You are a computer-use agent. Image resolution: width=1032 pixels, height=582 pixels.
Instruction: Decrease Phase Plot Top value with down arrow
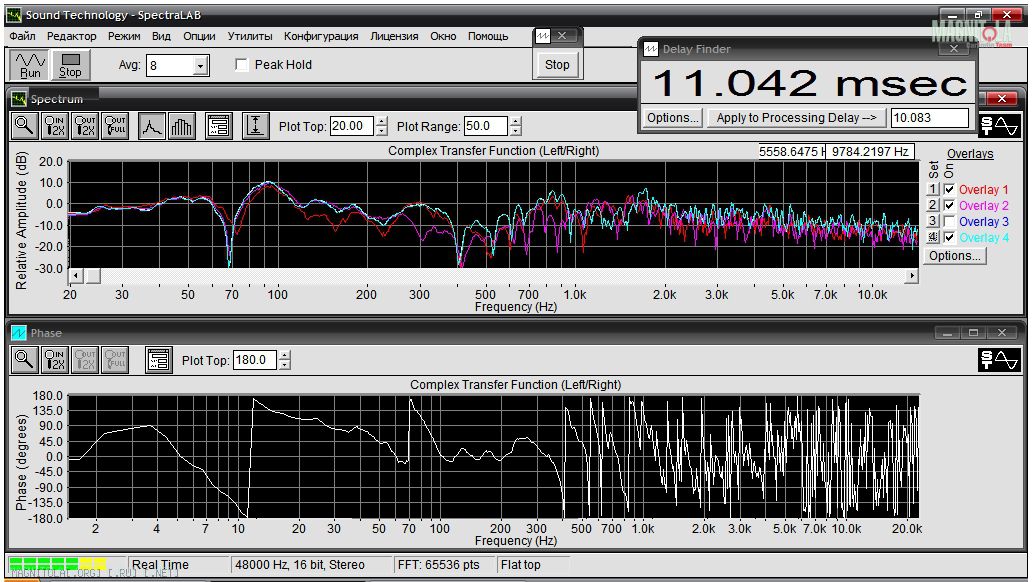pos(284,365)
